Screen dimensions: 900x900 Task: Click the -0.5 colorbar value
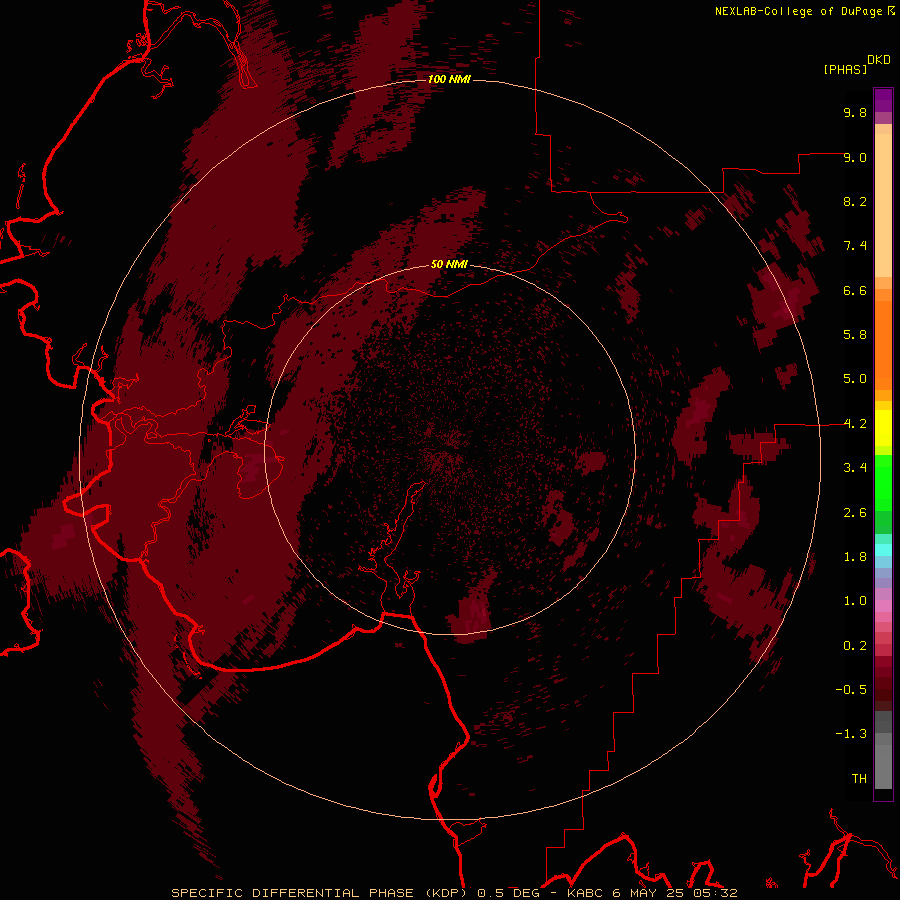[851, 690]
